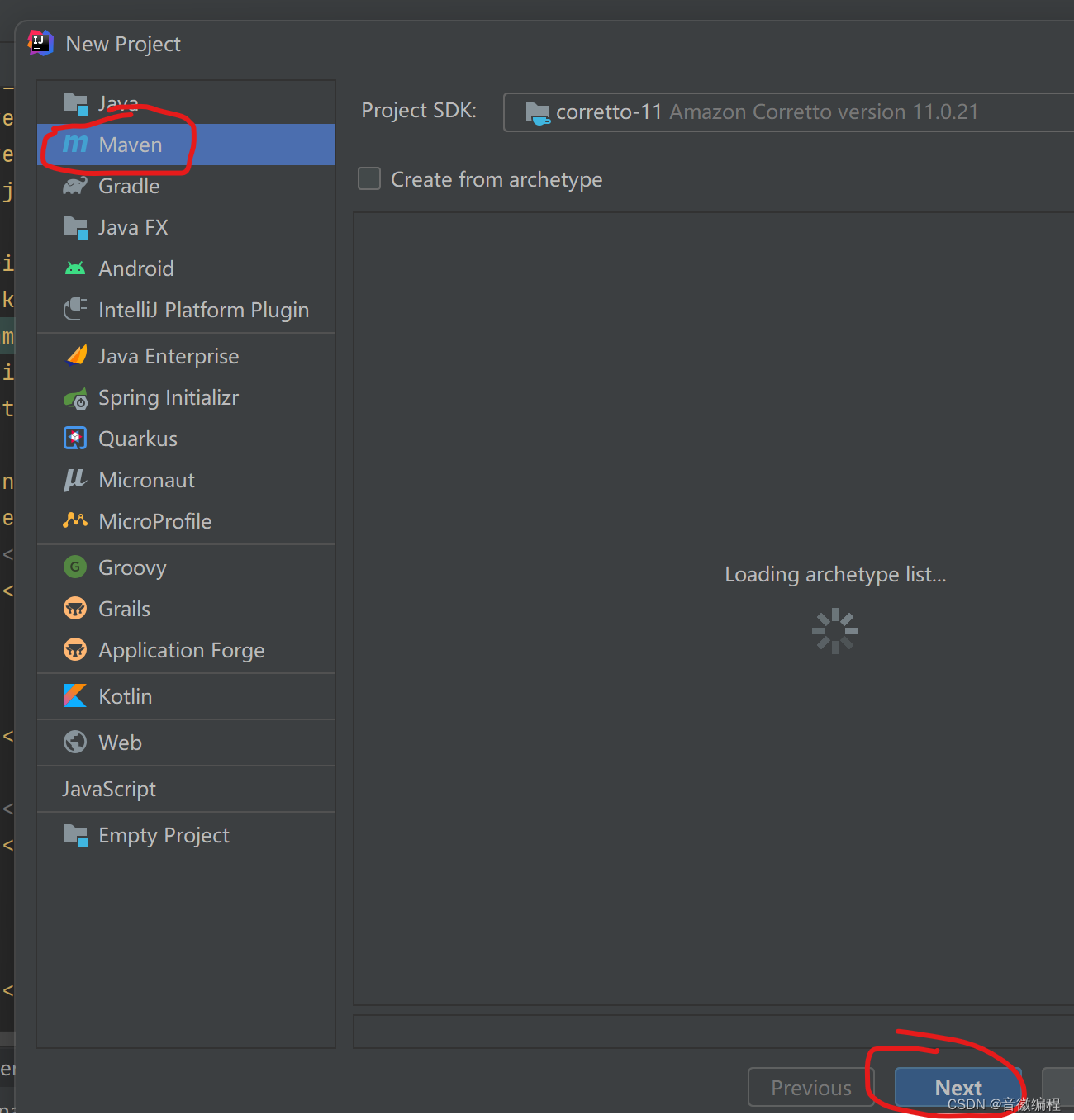
Task: Click the IntelliJ Platform Plugin plug icon
Action: 75,310
